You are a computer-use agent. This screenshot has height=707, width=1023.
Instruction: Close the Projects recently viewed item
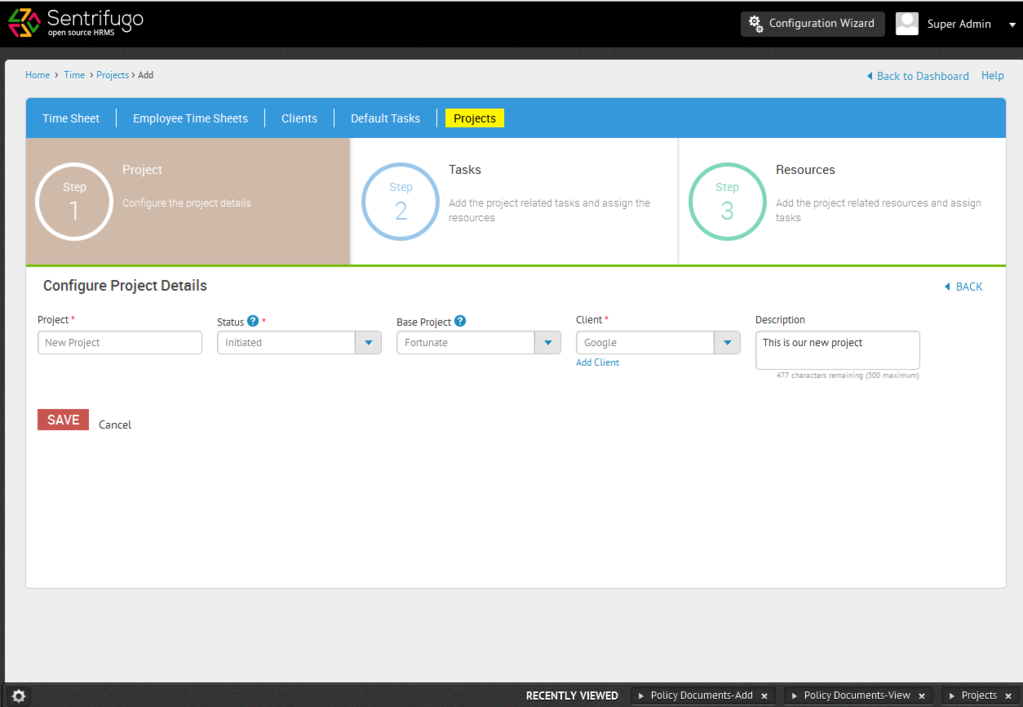(x=1008, y=696)
